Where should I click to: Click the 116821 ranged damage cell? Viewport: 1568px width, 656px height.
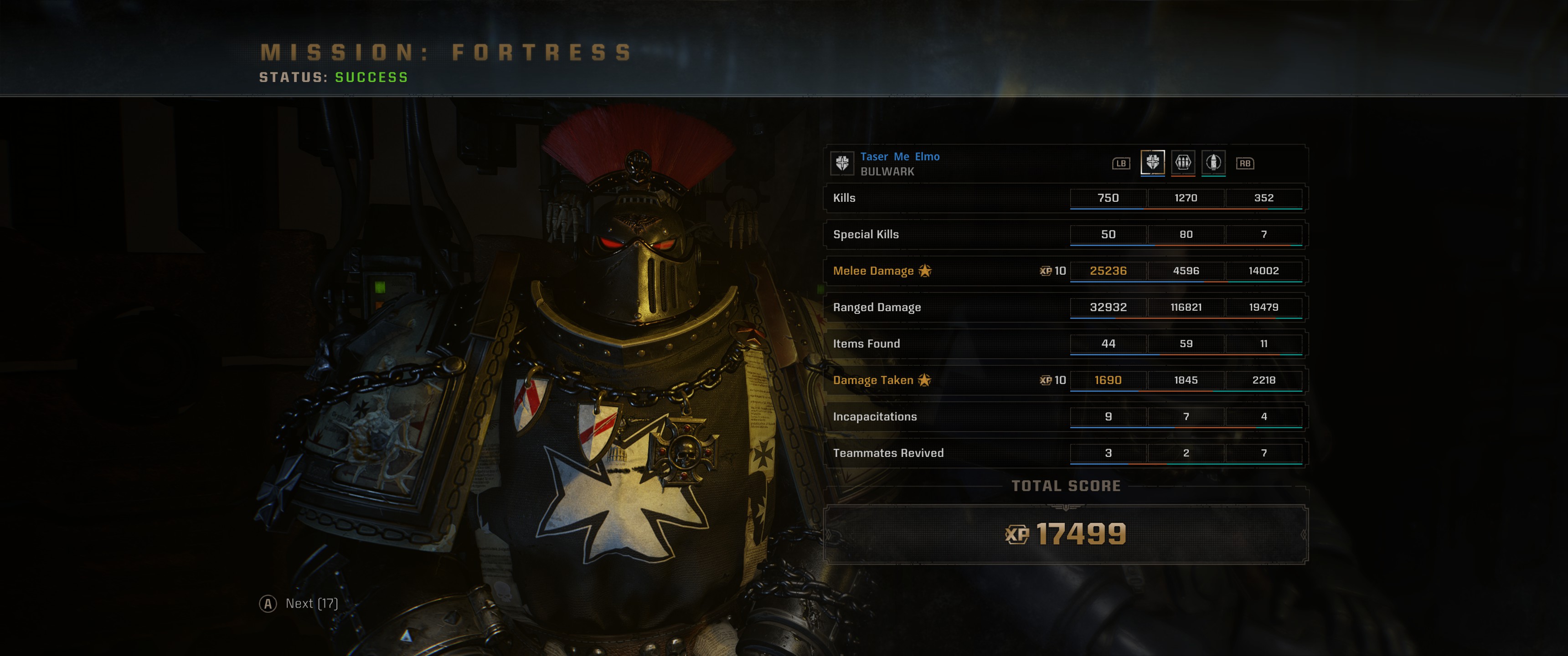[1186, 307]
